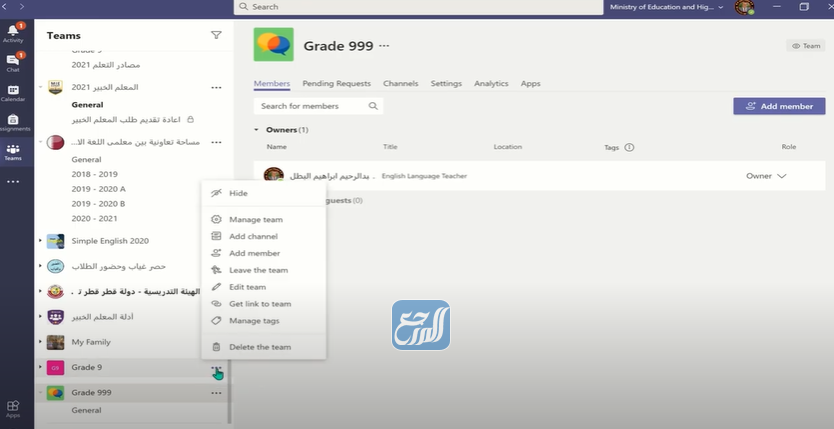This screenshot has width=834, height=429.
Task: Open General channel under Grade 999
Action: pyautogui.click(x=86, y=410)
